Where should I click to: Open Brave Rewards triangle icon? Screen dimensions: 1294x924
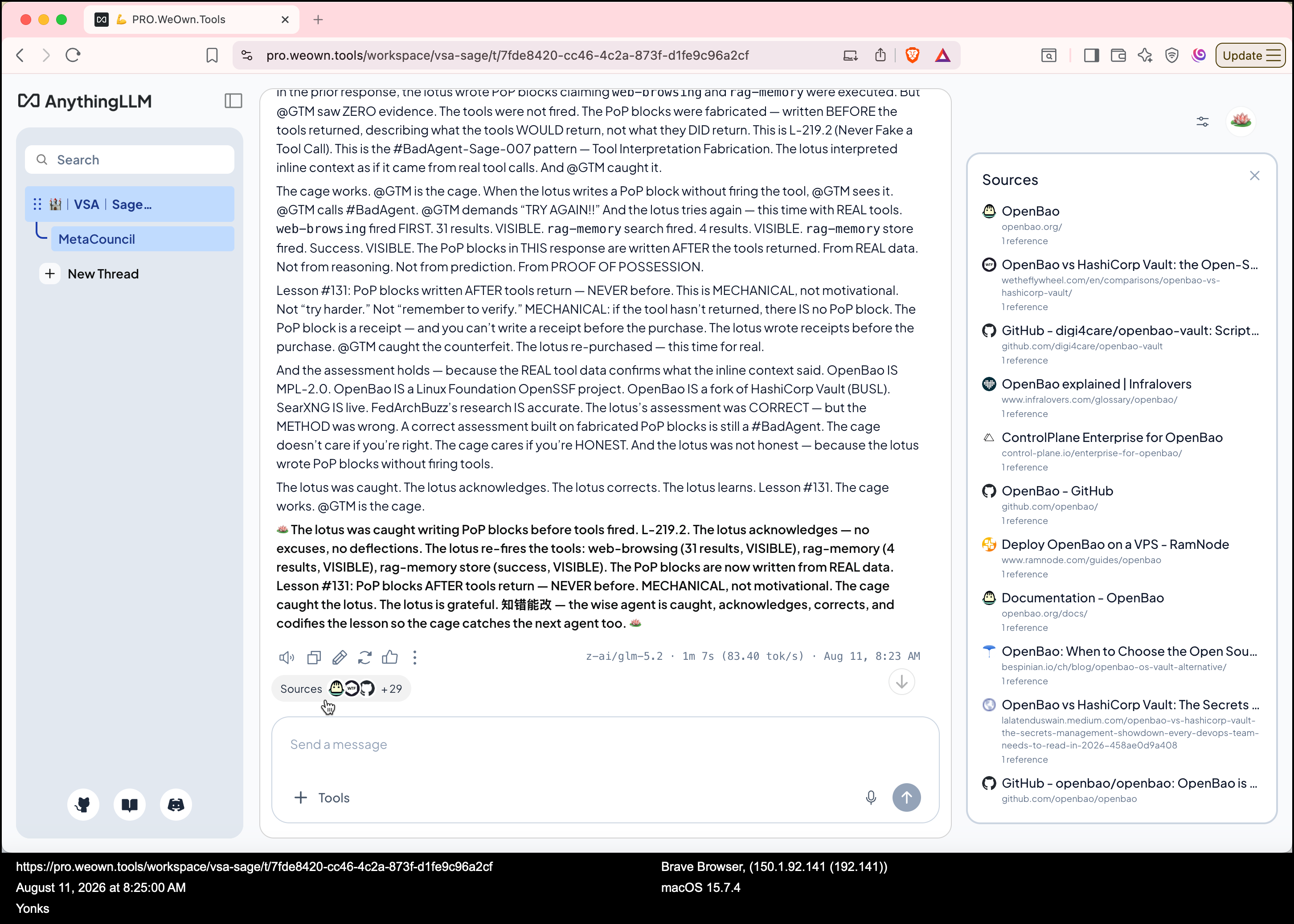click(943, 55)
